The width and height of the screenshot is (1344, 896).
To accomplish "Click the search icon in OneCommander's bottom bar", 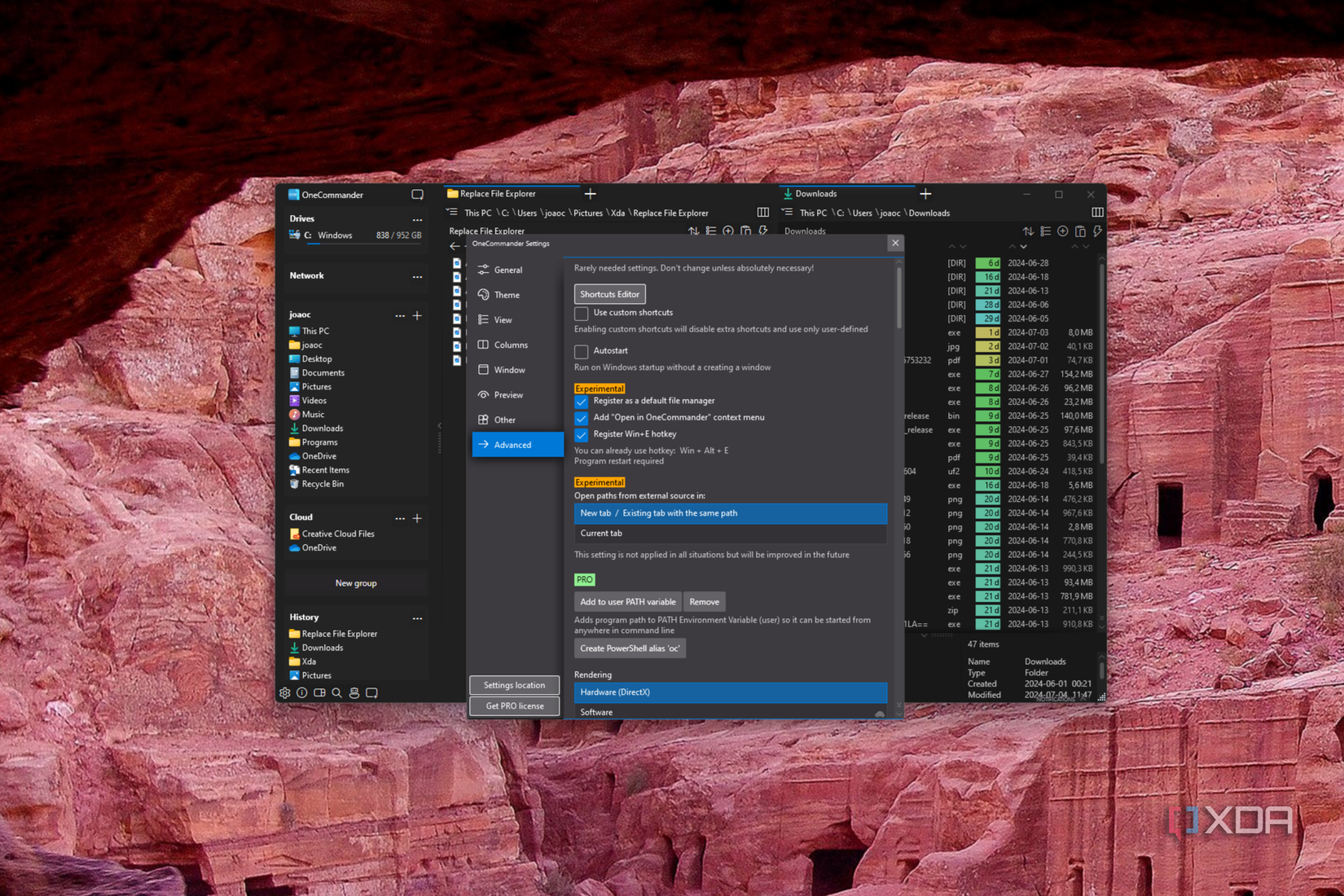I will (x=336, y=692).
